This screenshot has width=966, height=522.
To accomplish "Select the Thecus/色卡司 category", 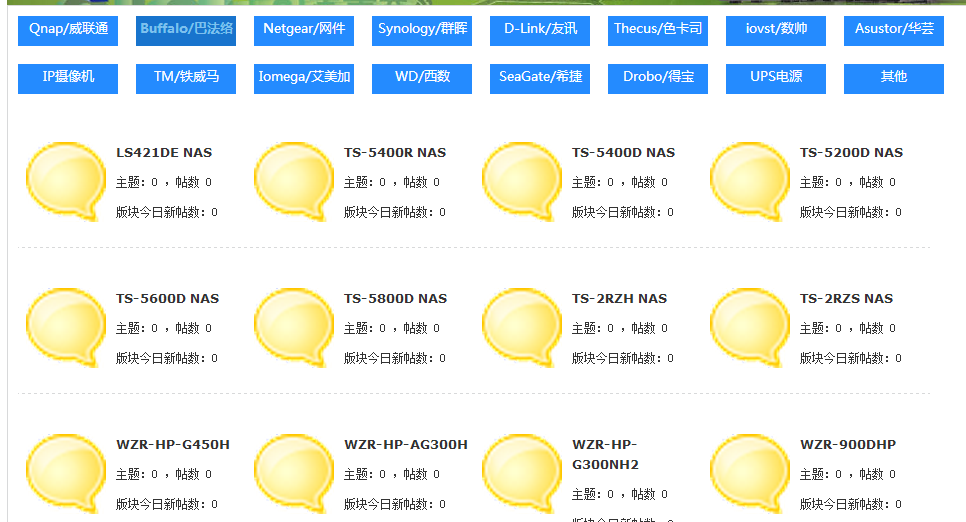I will click(658, 31).
